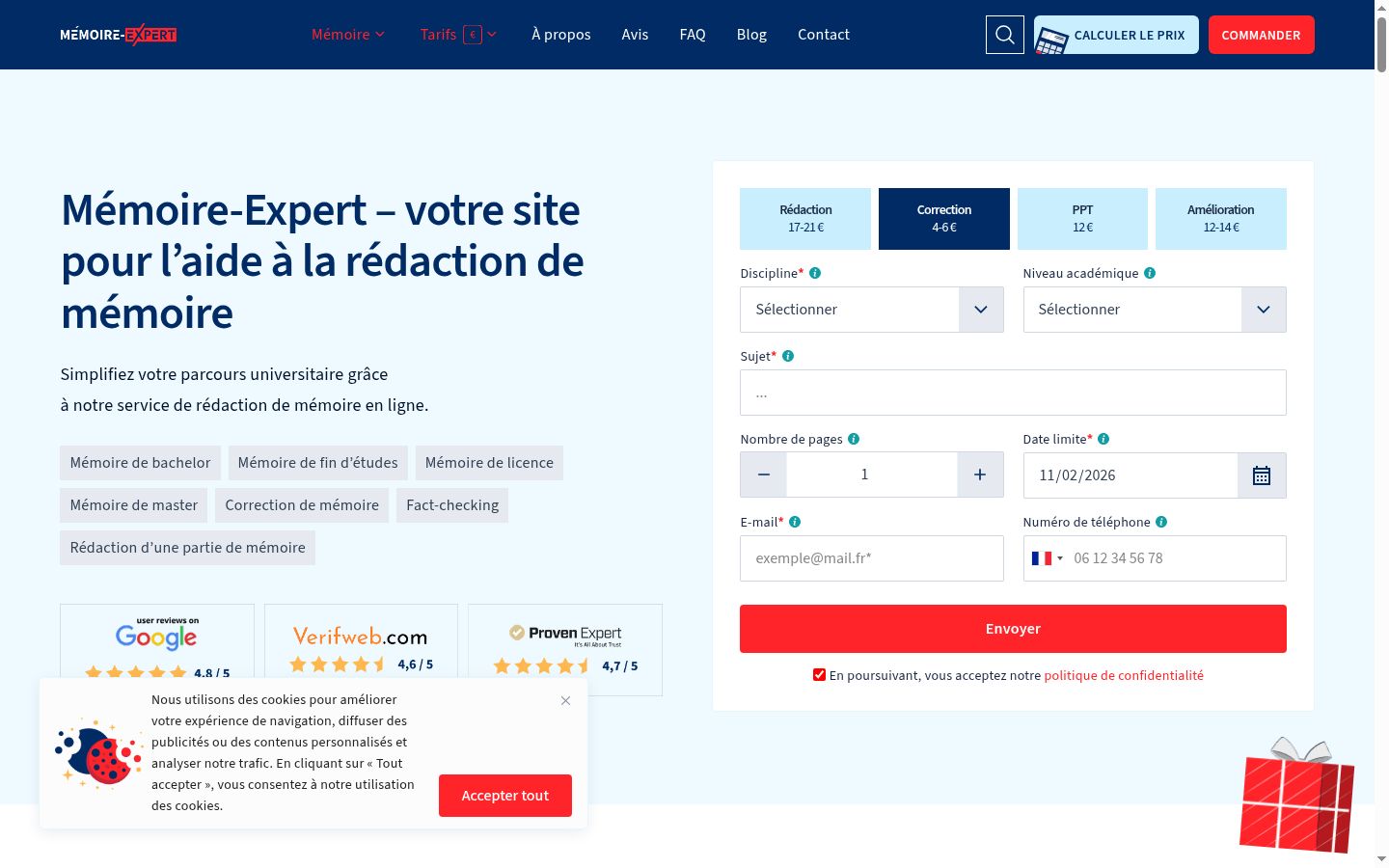The image size is (1389, 868).
Task: Open the Discipline dropdown
Action: [x=872, y=310]
